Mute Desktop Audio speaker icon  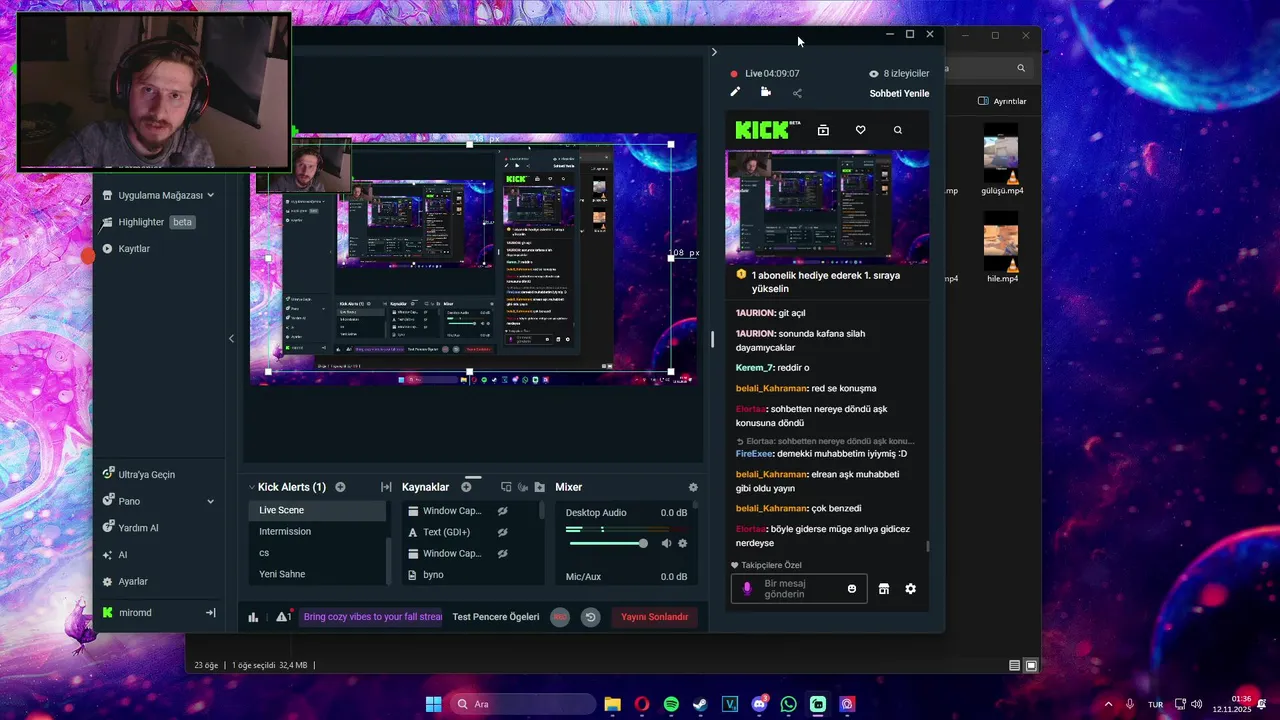[x=666, y=543]
